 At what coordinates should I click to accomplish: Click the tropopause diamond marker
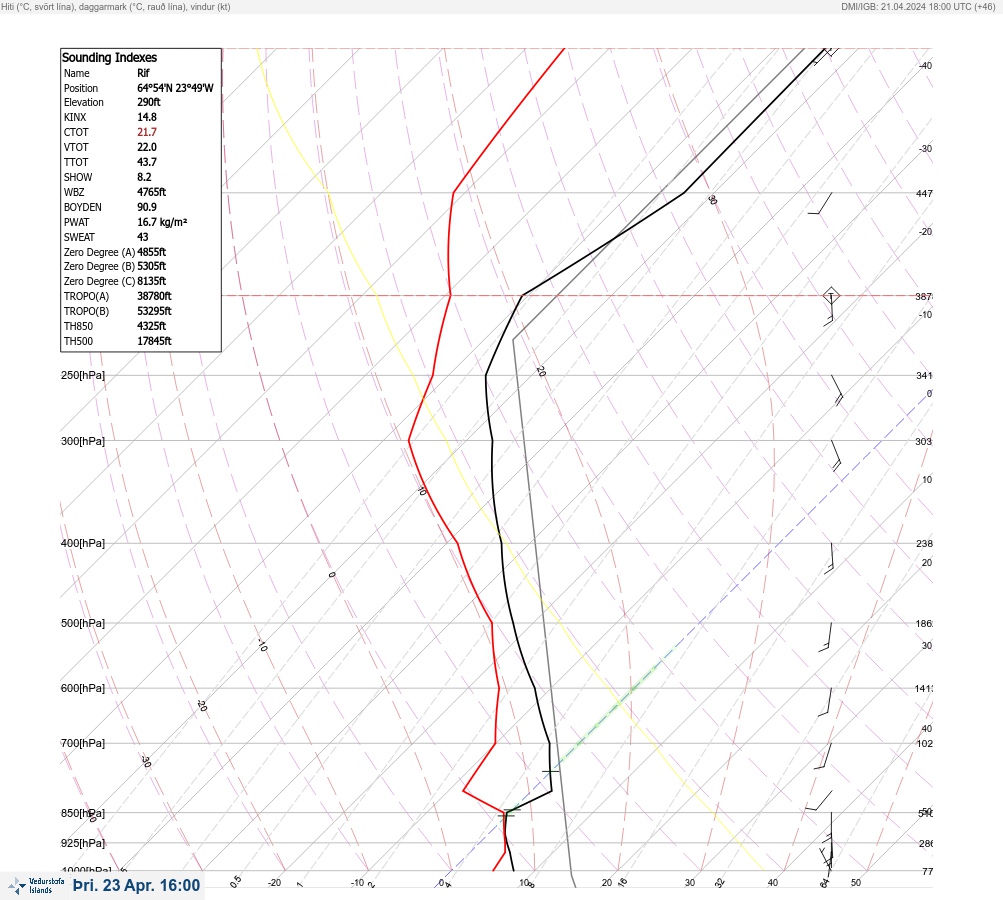click(831, 296)
